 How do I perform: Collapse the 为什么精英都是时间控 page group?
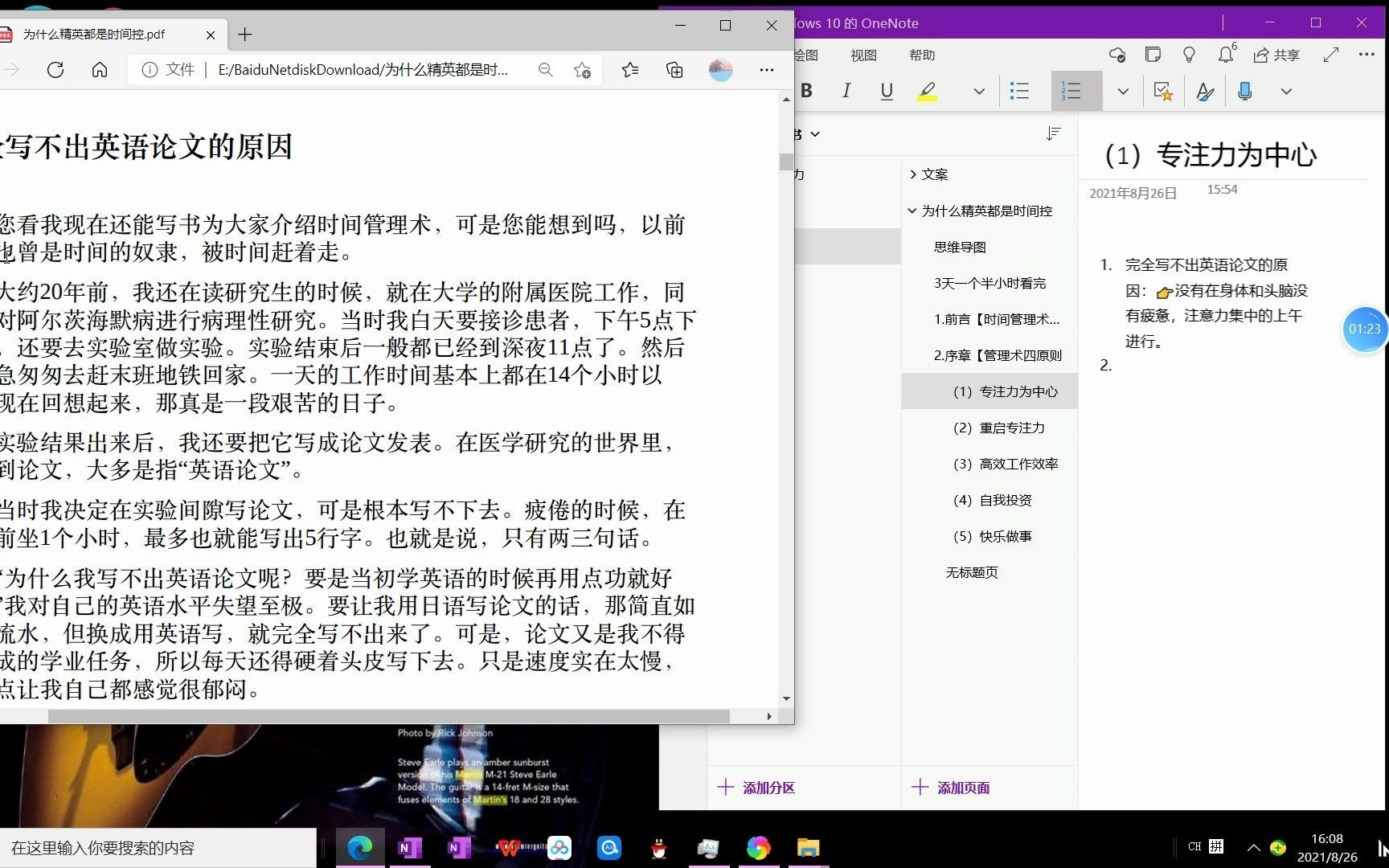pos(912,211)
